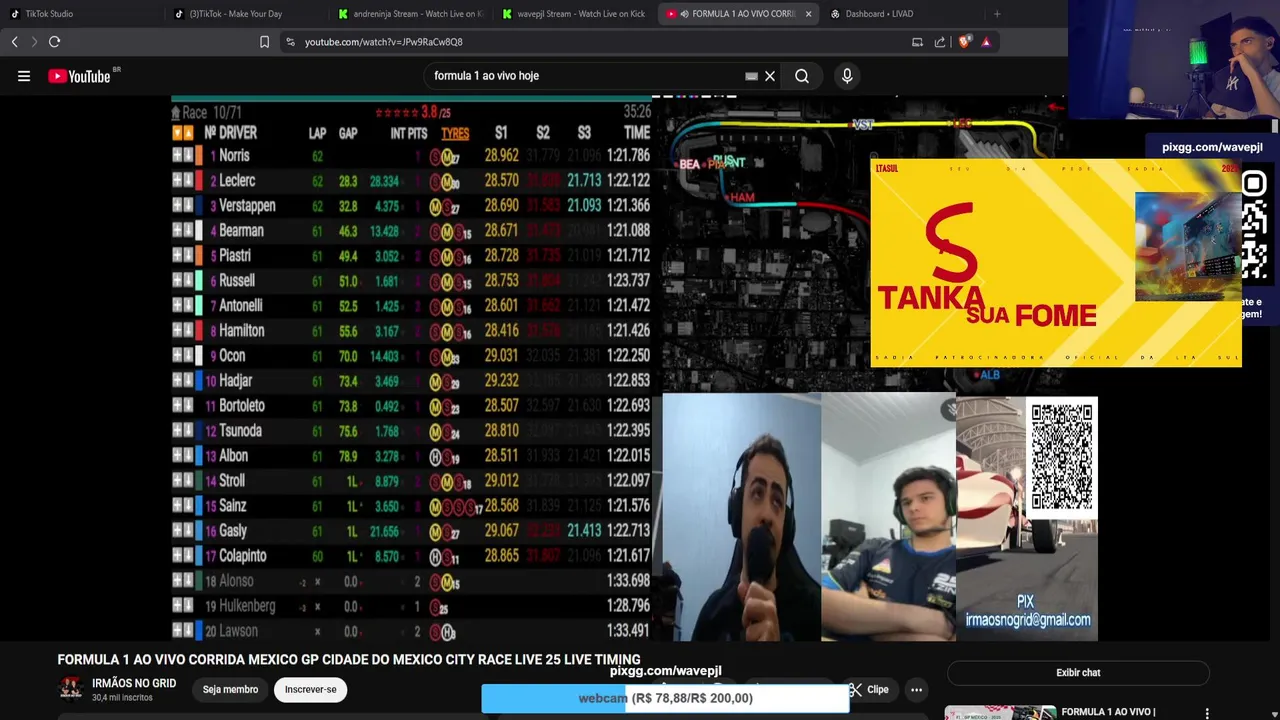Click the video title FORMULA 1 AO VIVO CORRIDA MEXICO GP
Viewport: 1280px width, 720px height.
point(349,660)
